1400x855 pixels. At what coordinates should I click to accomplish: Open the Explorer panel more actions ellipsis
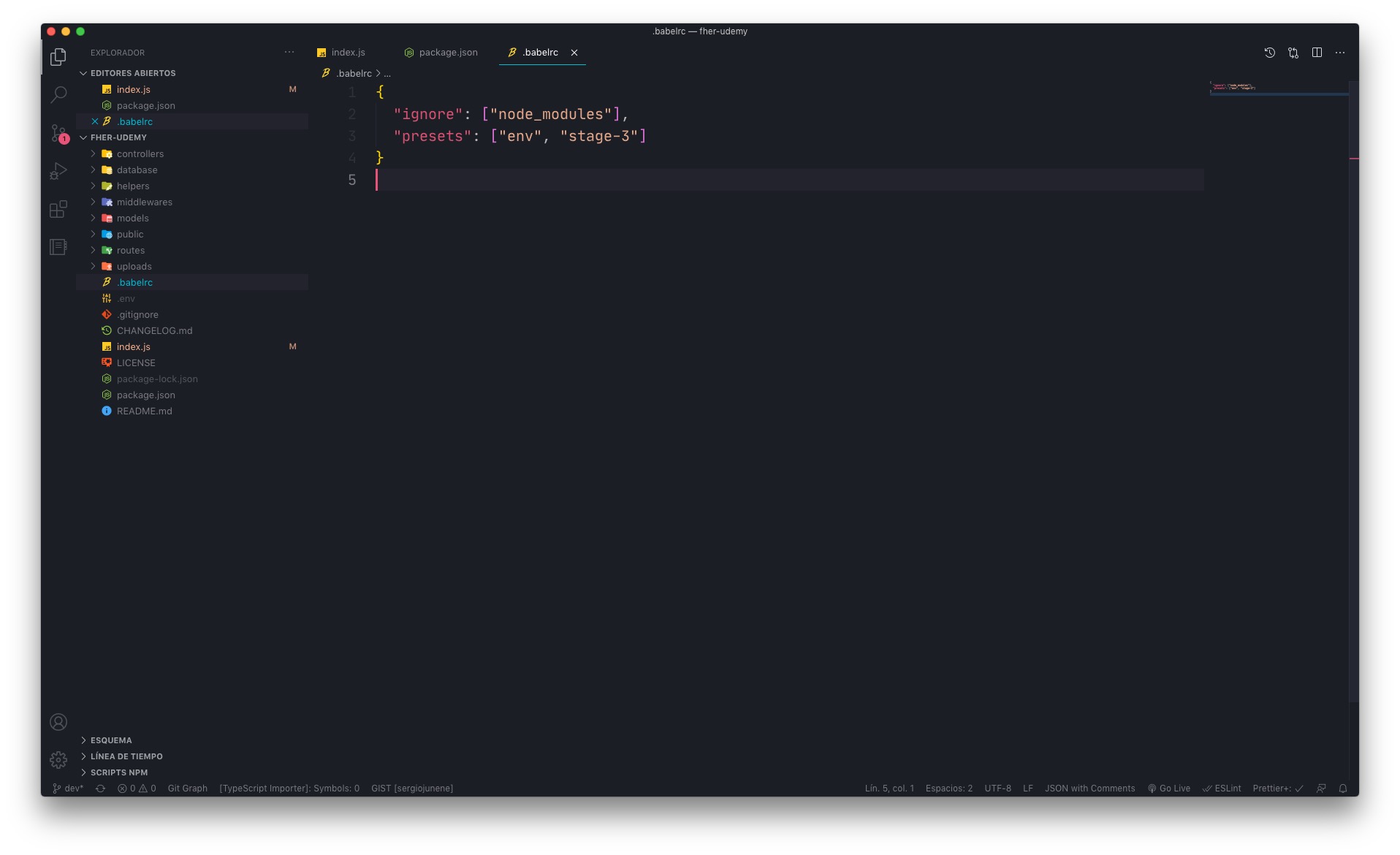pyautogui.click(x=289, y=53)
